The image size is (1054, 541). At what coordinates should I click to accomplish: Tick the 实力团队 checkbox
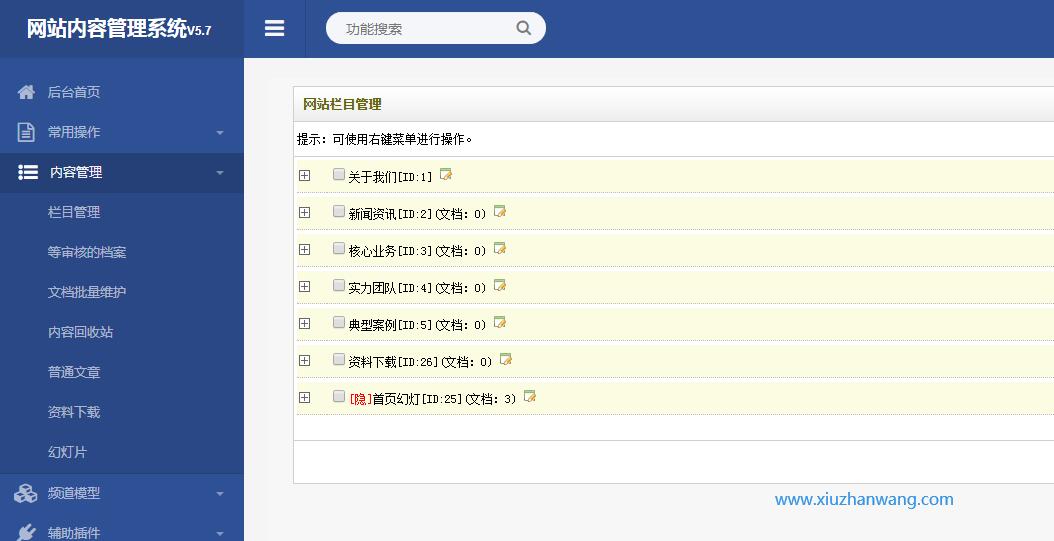339,286
